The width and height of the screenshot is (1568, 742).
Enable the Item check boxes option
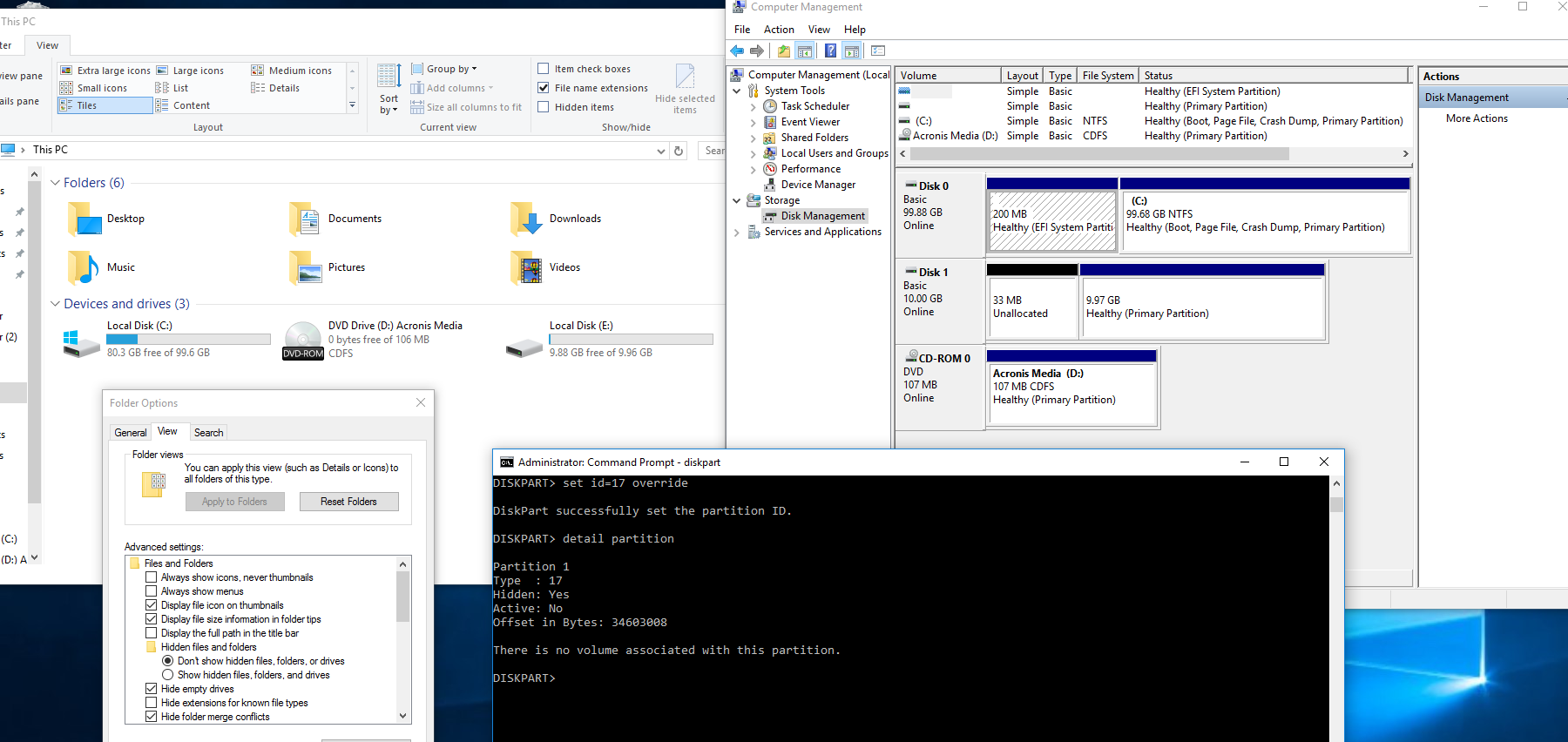[x=544, y=69]
